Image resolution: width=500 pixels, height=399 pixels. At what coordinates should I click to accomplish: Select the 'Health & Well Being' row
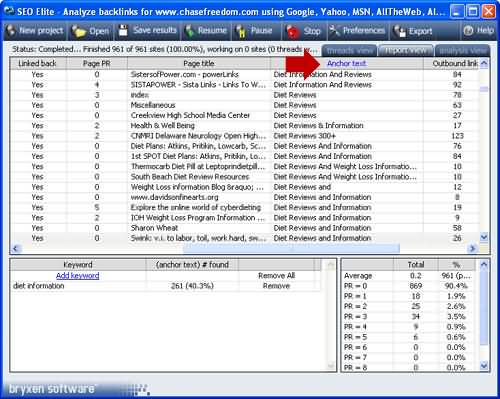pos(245,126)
